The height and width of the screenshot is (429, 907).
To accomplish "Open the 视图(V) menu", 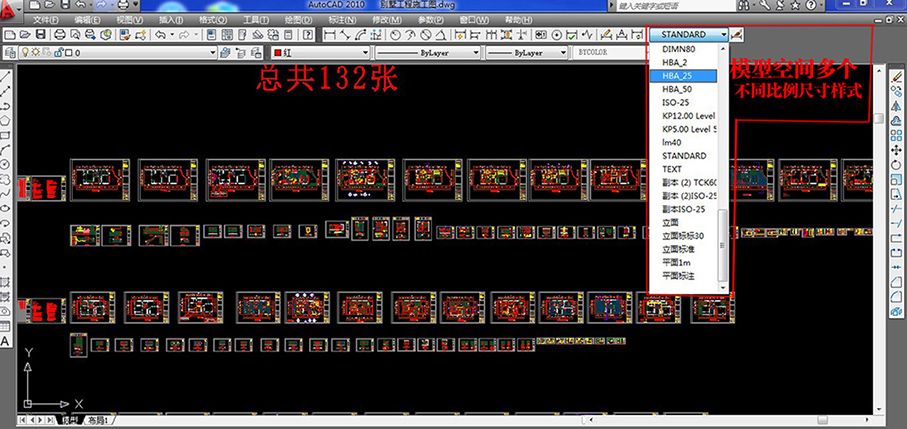I will coord(128,20).
